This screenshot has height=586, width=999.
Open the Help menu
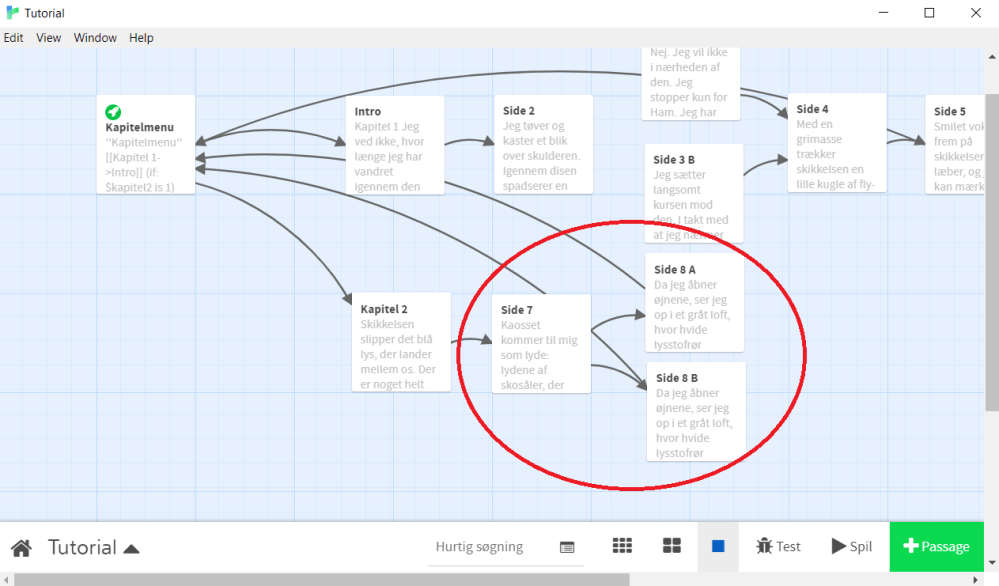[x=141, y=38]
